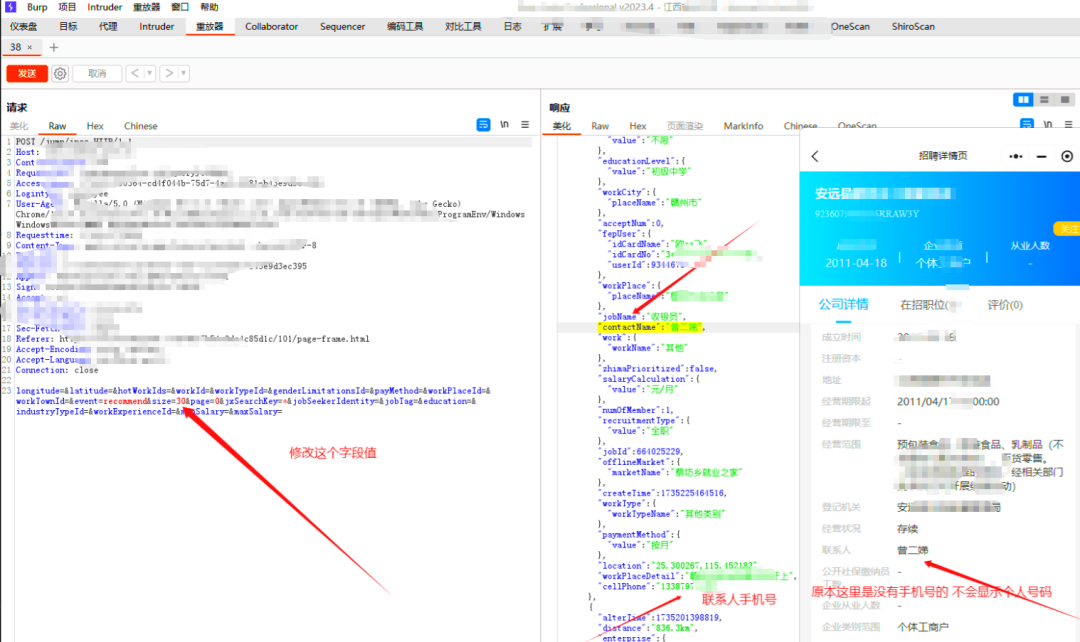This screenshot has height=642, width=1080.
Task: Open the 项目 menu
Action: [67, 7]
